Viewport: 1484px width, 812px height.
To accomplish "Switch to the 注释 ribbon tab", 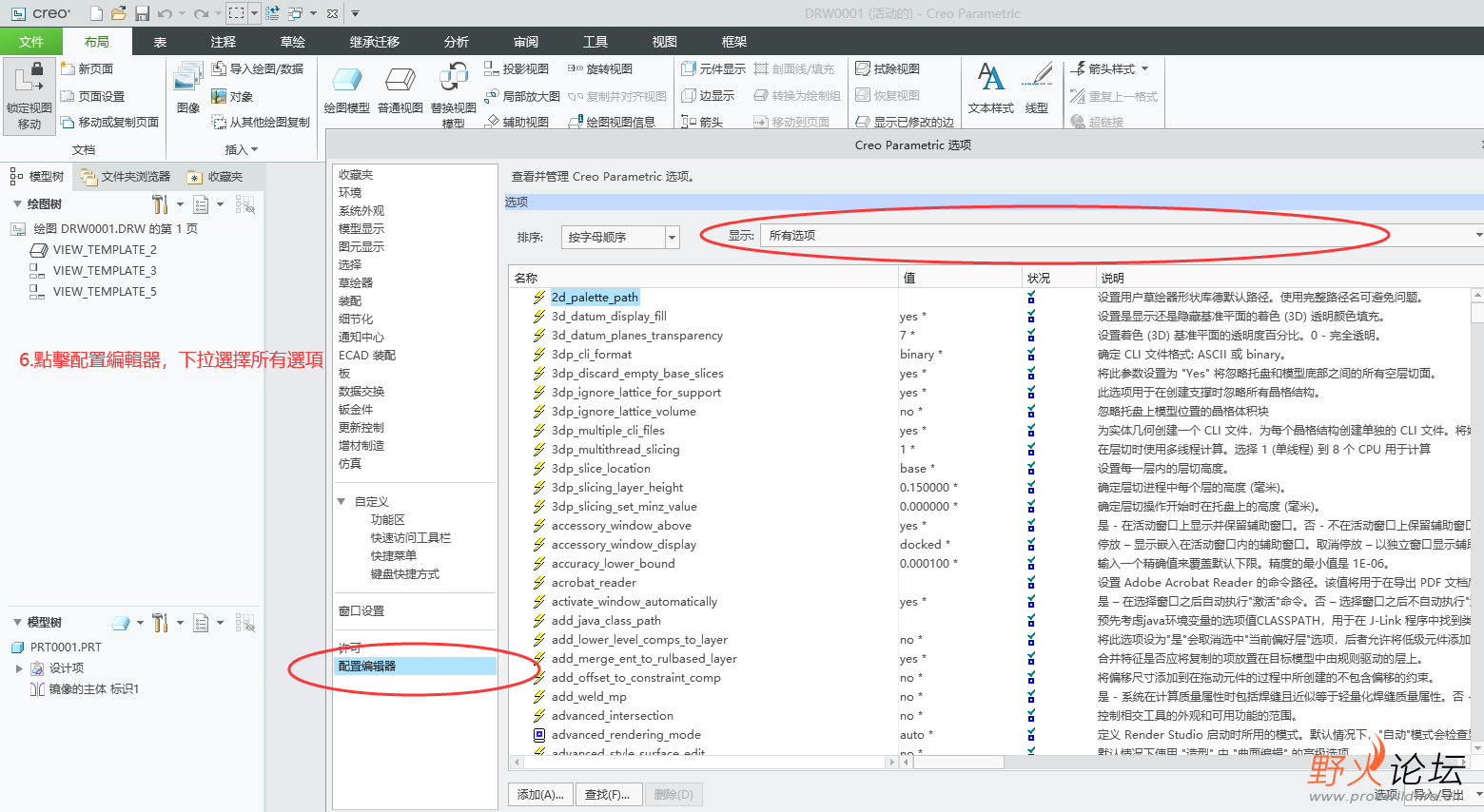I will 224,42.
